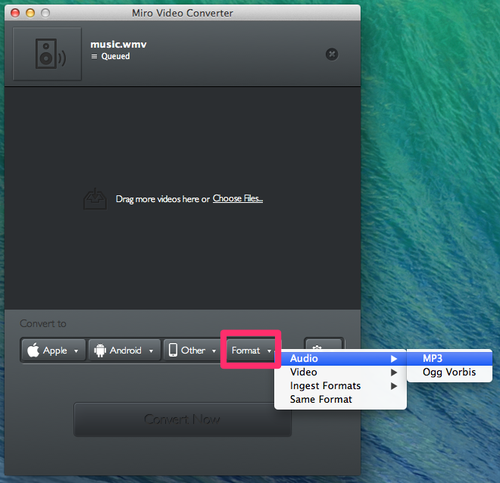Close the Miro Video Converter window
The image size is (500, 483).
(x=15, y=13)
